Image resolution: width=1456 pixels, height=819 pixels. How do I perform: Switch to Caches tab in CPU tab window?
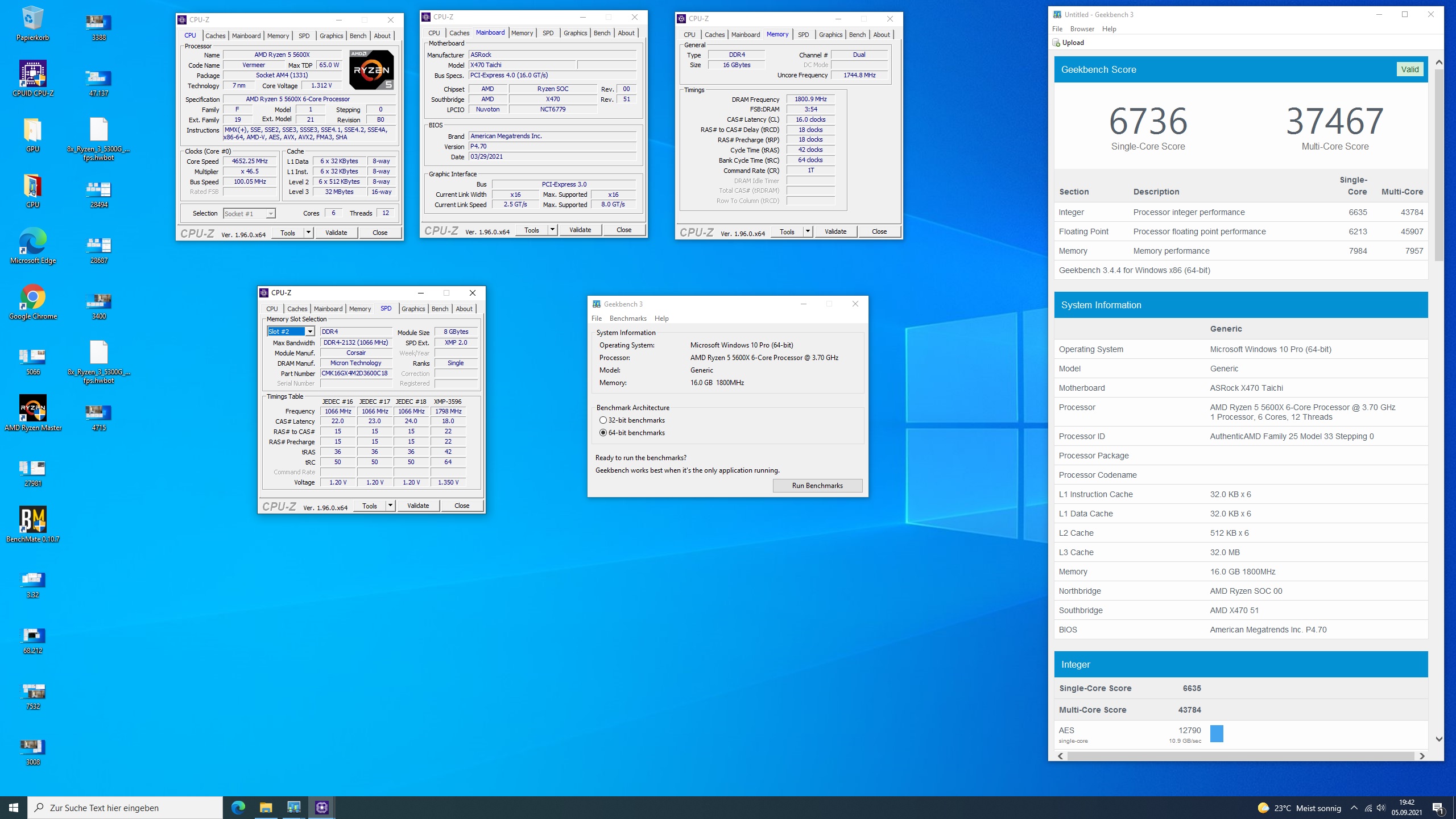[215, 36]
